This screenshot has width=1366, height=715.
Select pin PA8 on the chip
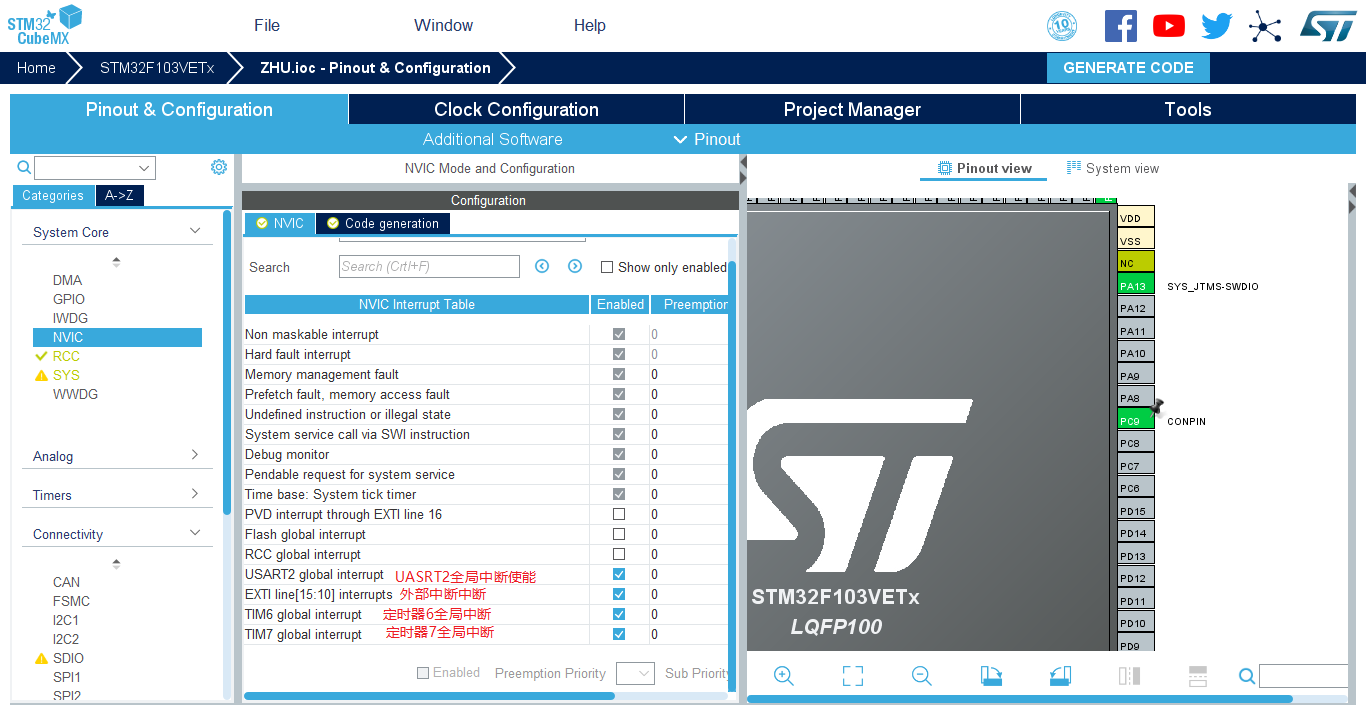click(x=1136, y=398)
